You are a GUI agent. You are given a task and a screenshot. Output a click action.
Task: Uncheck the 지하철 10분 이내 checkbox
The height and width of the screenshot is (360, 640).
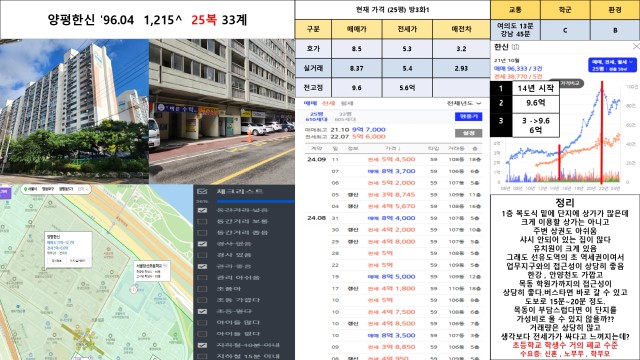click(x=202, y=345)
